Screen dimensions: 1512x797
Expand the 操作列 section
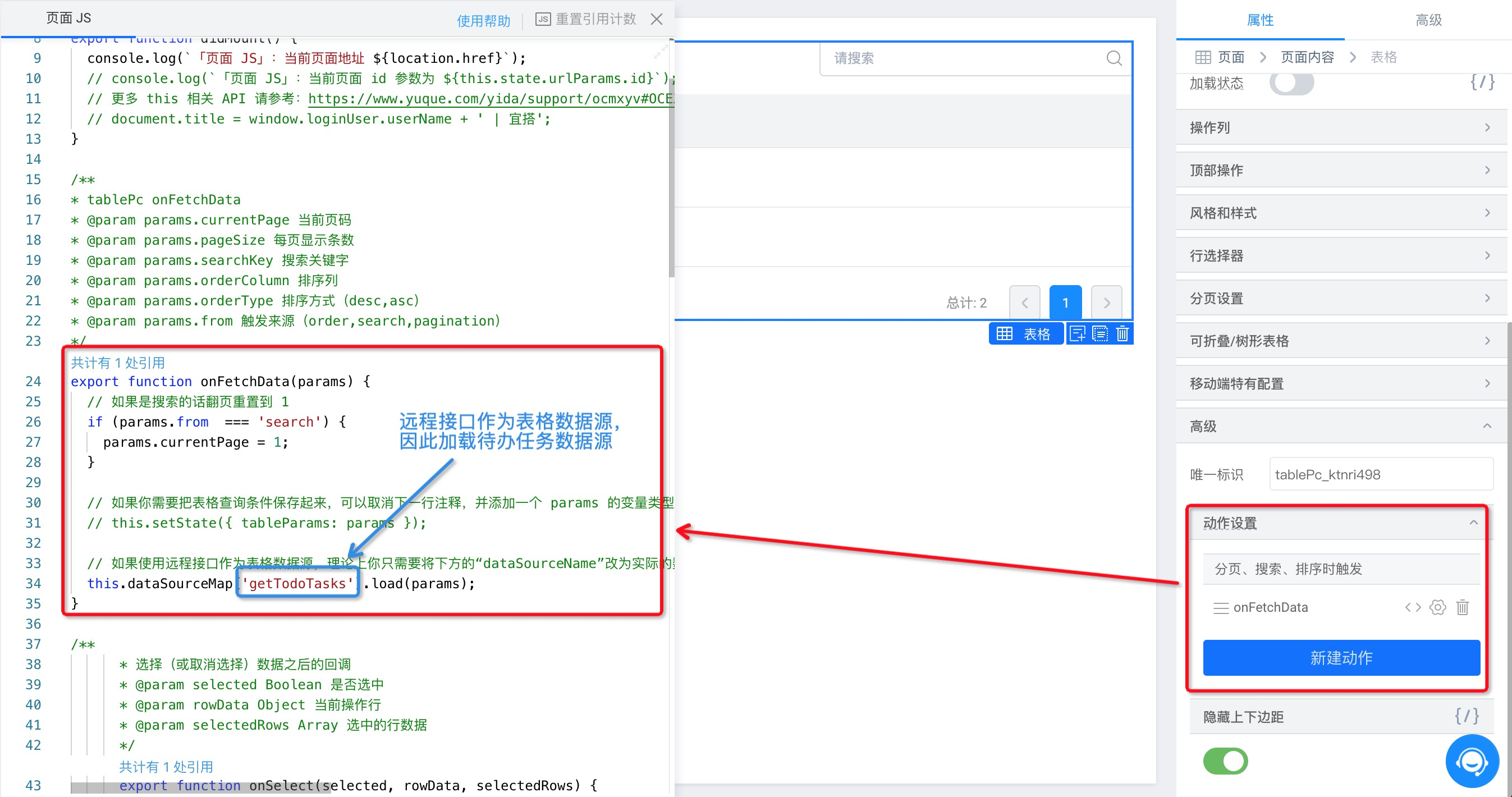click(x=1342, y=127)
